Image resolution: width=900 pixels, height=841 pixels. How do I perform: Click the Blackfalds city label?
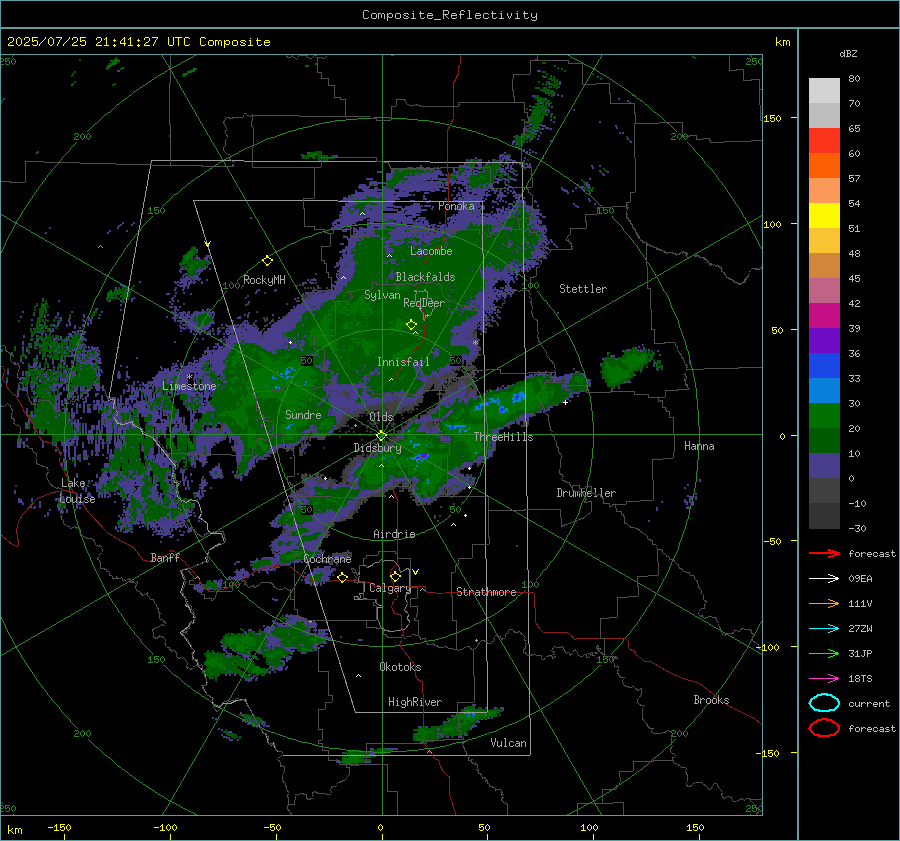tap(425, 277)
